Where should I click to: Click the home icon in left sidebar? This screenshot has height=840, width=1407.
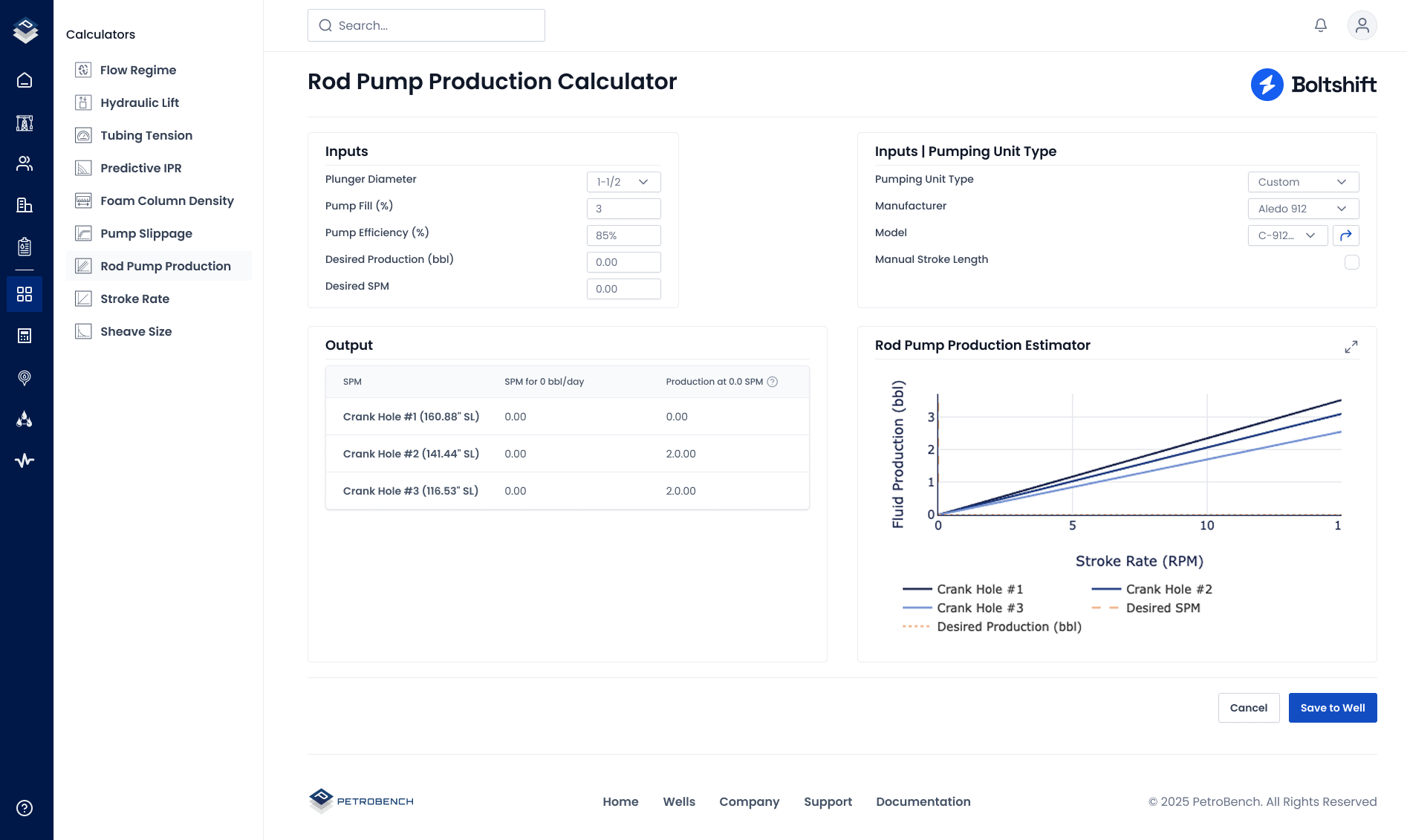coord(25,80)
